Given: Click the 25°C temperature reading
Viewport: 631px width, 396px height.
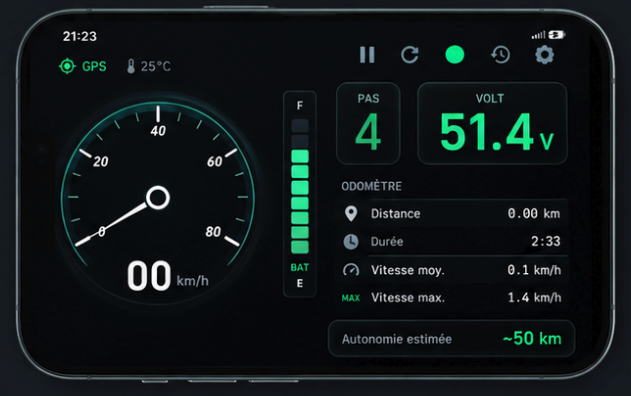Looking at the screenshot, I should point(156,66).
